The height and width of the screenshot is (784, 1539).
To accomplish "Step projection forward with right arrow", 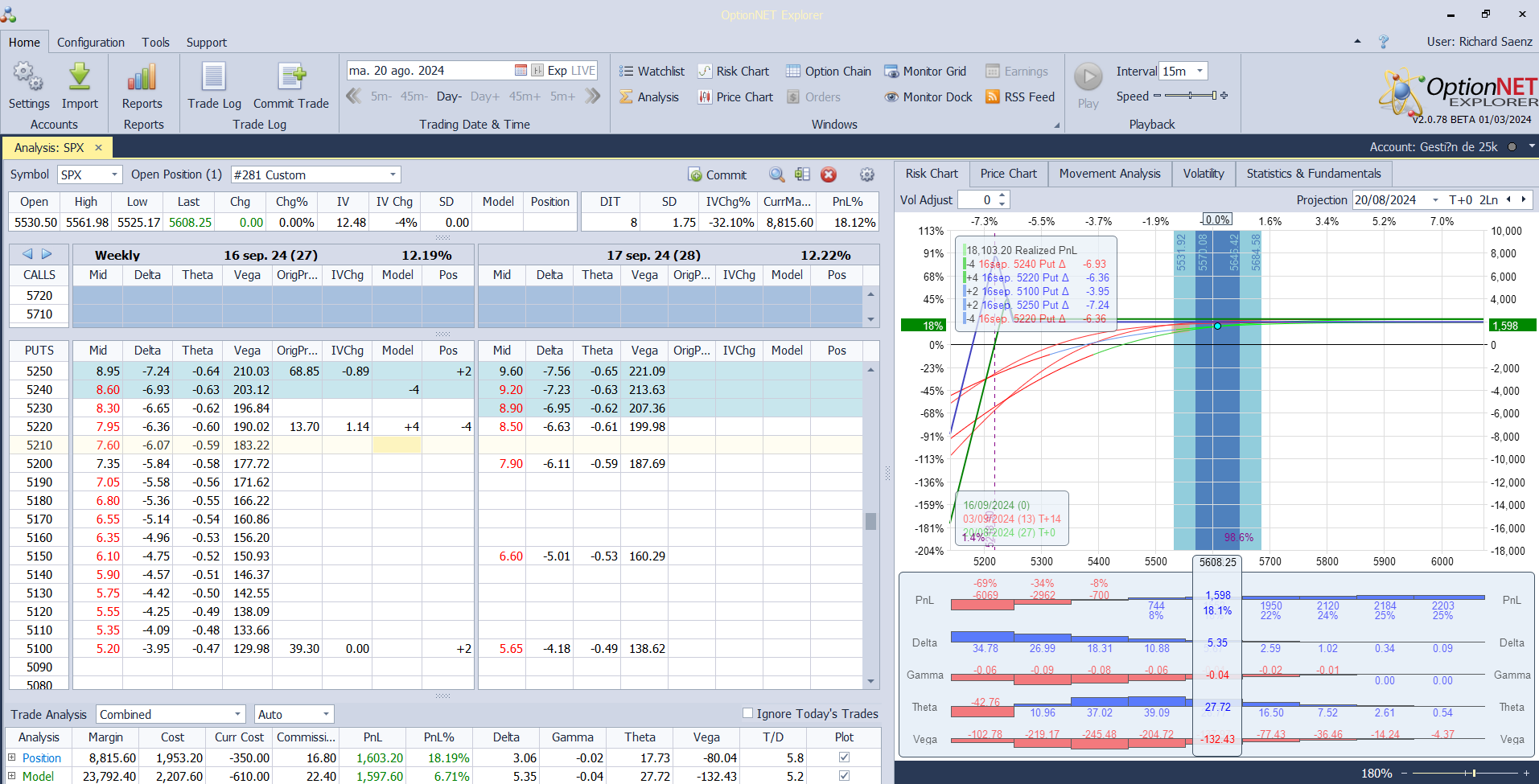I will tap(1523, 199).
